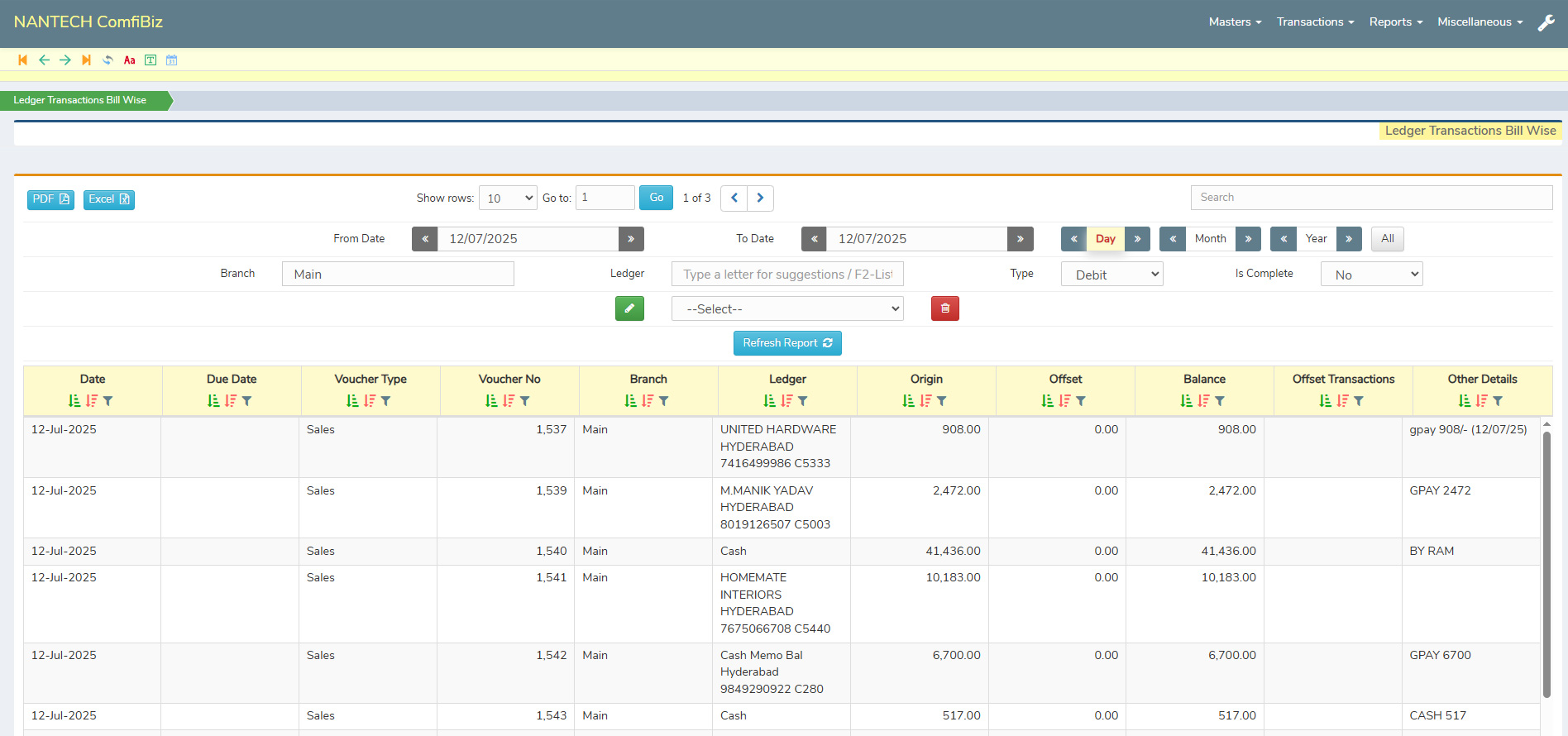Open the Show rows dropdown
The height and width of the screenshot is (736, 1568).
click(508, 198)
